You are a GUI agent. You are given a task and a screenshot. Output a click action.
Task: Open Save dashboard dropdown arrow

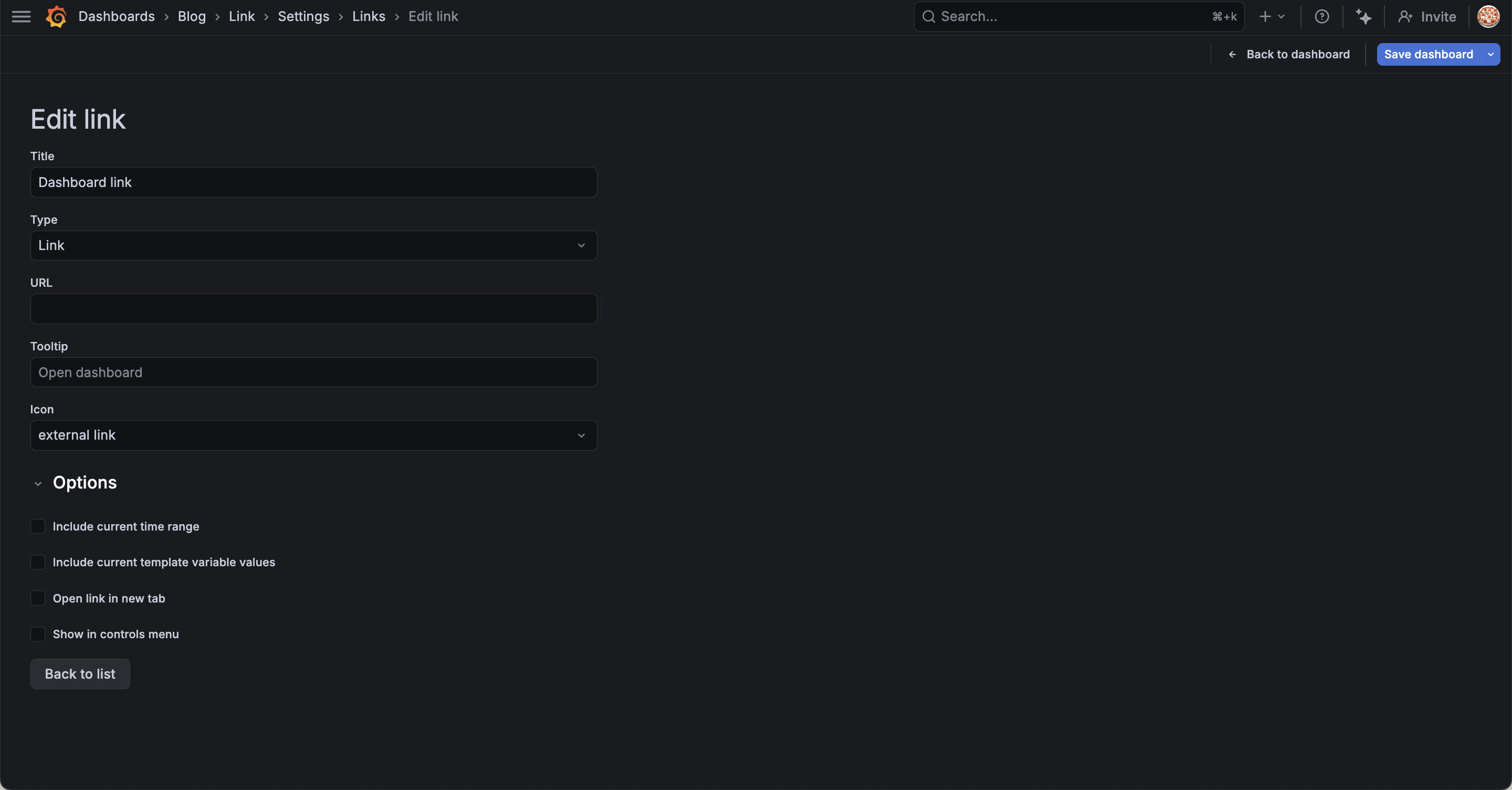point(1491,54)
